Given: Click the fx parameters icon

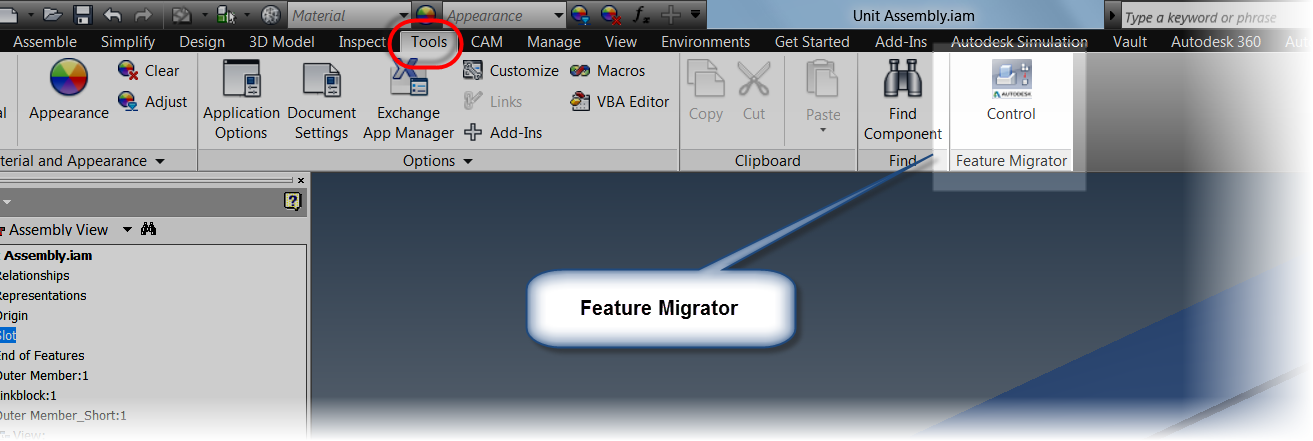Looking at the screenshot, I should pos(641,15).
